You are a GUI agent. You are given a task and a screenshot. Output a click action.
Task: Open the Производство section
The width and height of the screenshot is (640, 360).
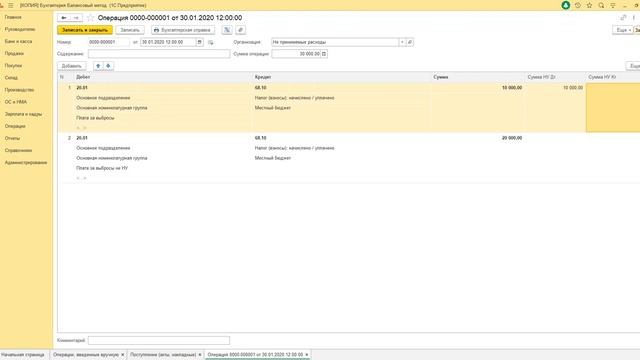tap(19, 90)
